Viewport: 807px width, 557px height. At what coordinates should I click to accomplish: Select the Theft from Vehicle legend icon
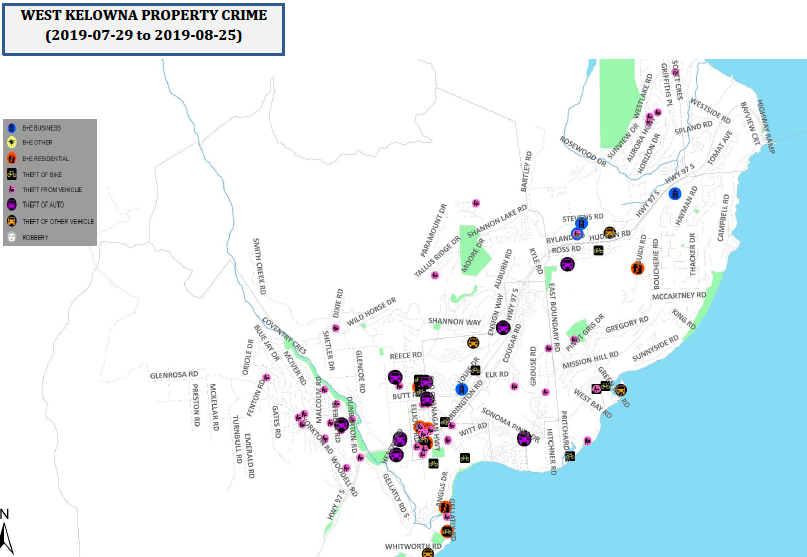pos(10,190)
